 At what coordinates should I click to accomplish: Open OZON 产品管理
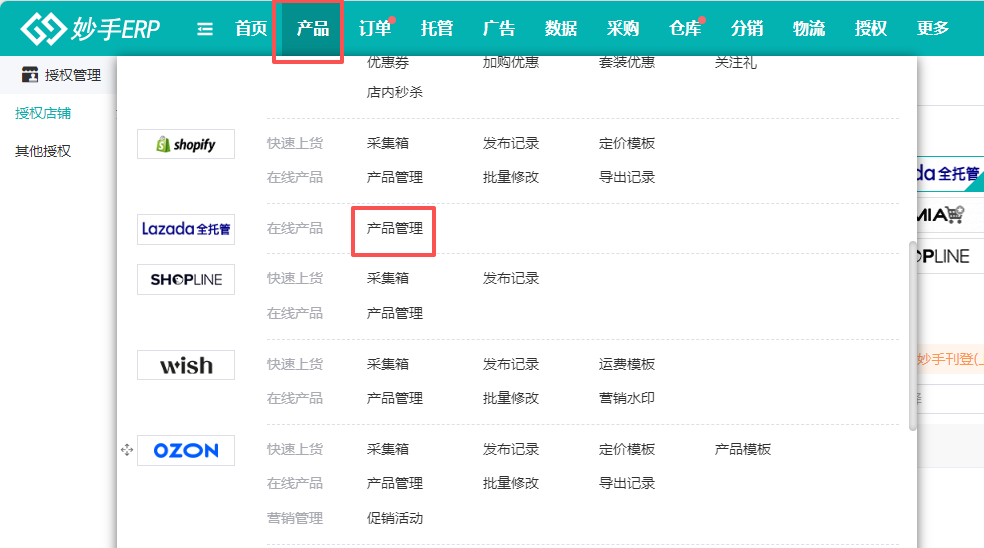[x=395, y=483]
